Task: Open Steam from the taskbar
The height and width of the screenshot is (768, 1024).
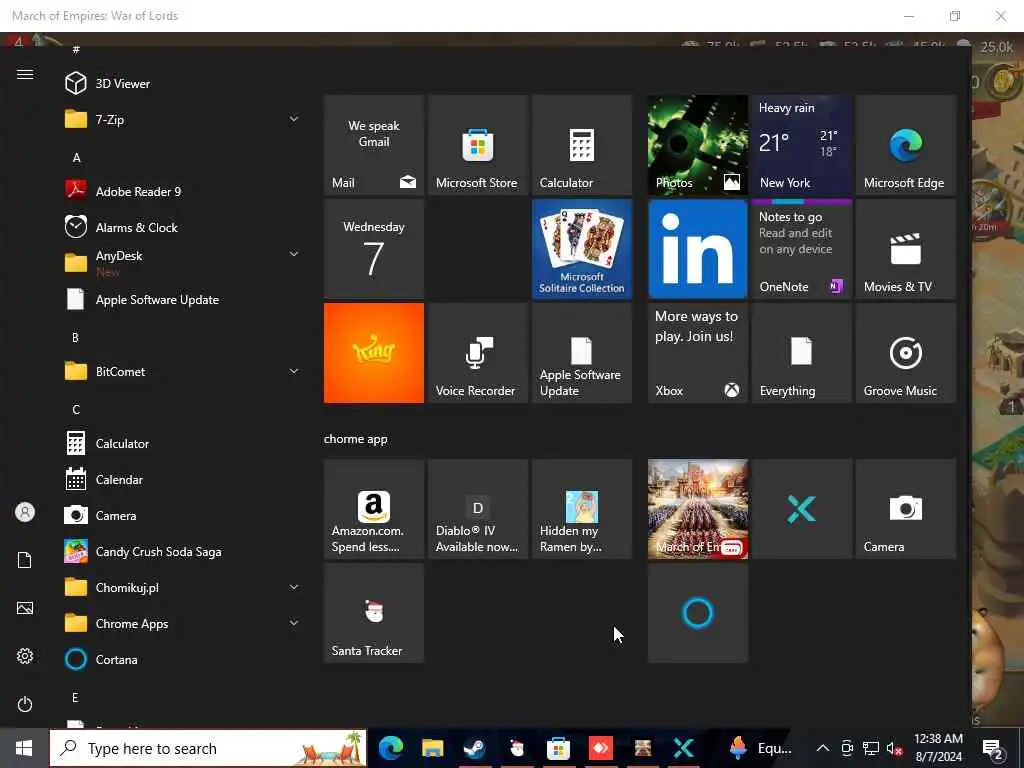Action: 475,748
